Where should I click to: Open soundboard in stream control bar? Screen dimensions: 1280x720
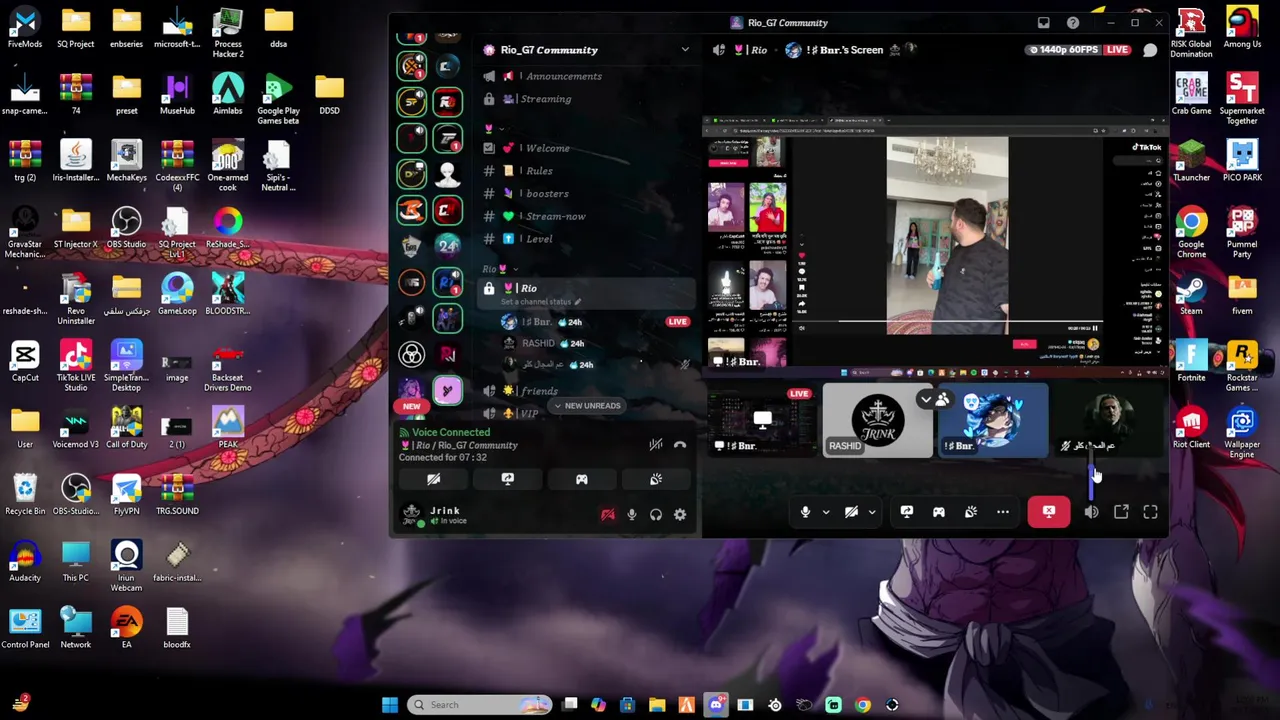(x=971, y=512)
